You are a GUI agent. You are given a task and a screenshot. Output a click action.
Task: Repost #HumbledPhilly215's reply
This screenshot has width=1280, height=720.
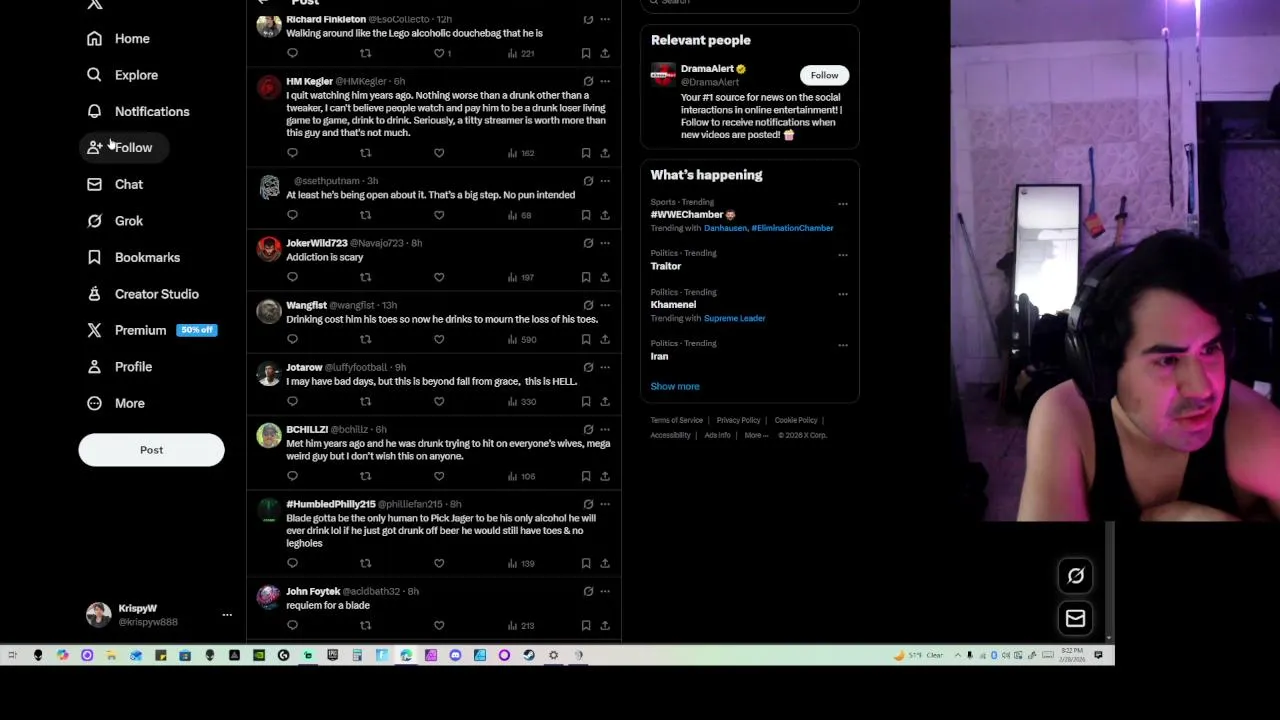coord(365,563)
